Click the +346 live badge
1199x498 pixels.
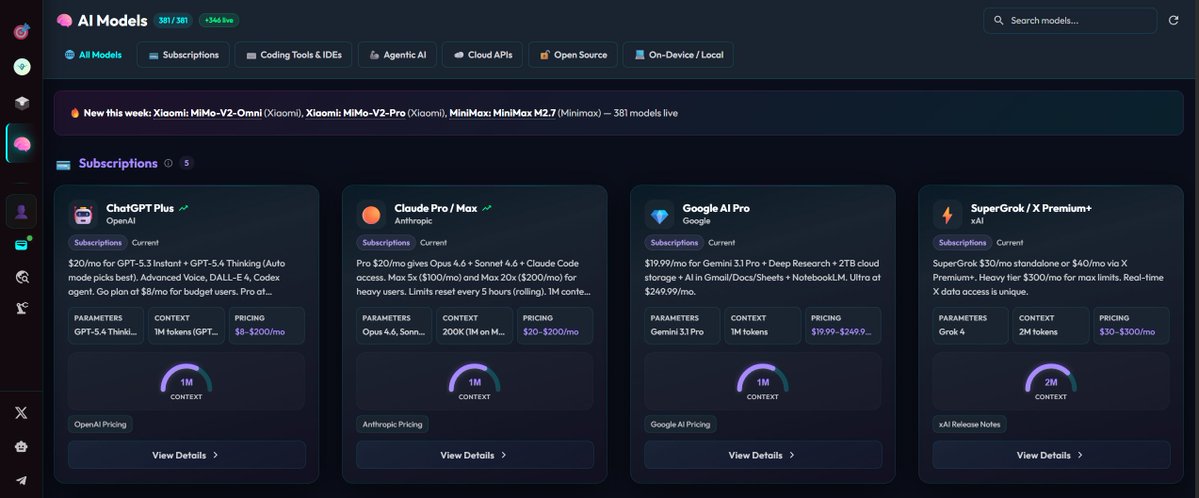[219, 21]
